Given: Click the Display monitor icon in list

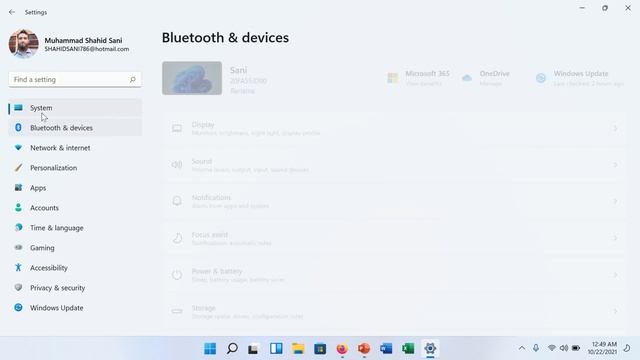Looking at the screenshot, I should tap(177, 129).
